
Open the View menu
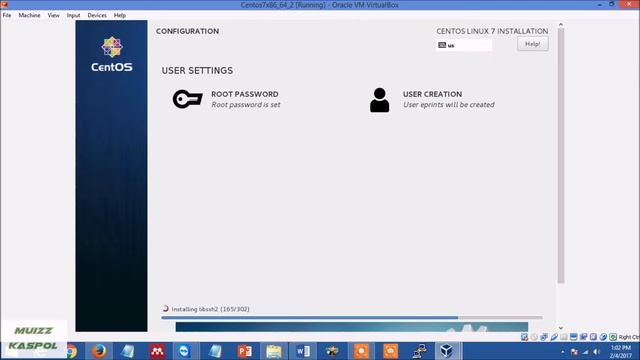[53, 15]
